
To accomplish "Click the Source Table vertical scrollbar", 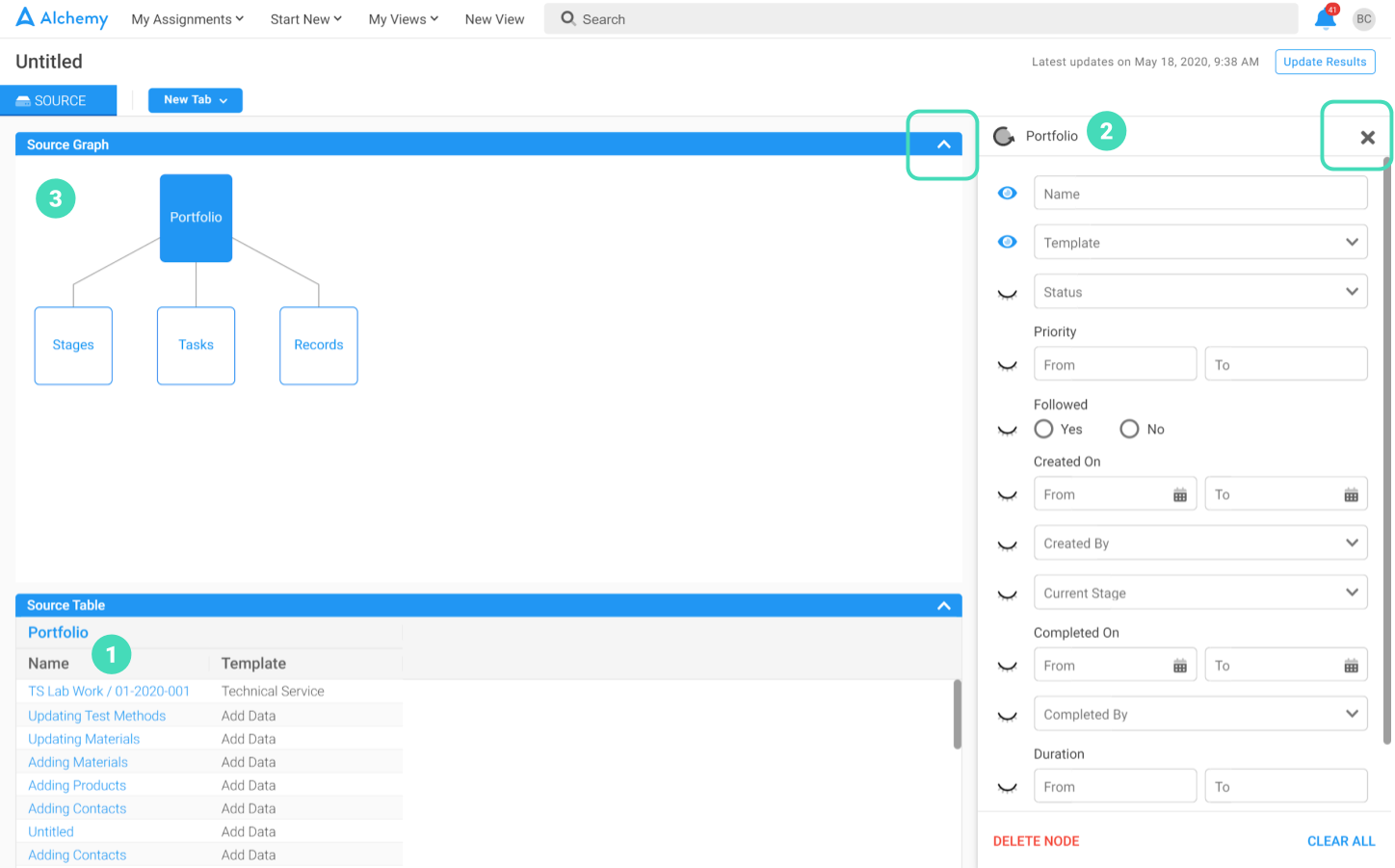I will [957, 714].
